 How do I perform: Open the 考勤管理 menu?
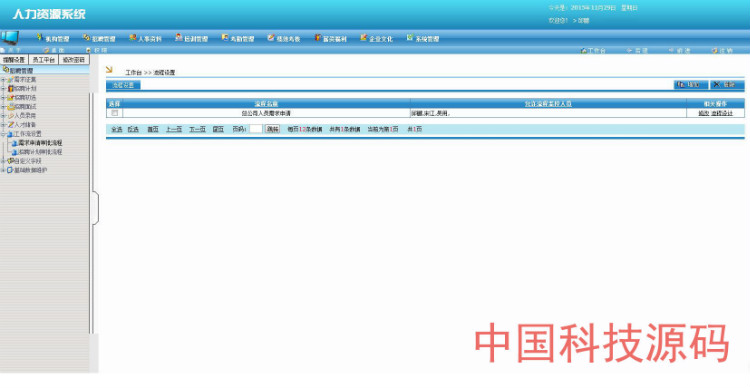coord(238,38)
